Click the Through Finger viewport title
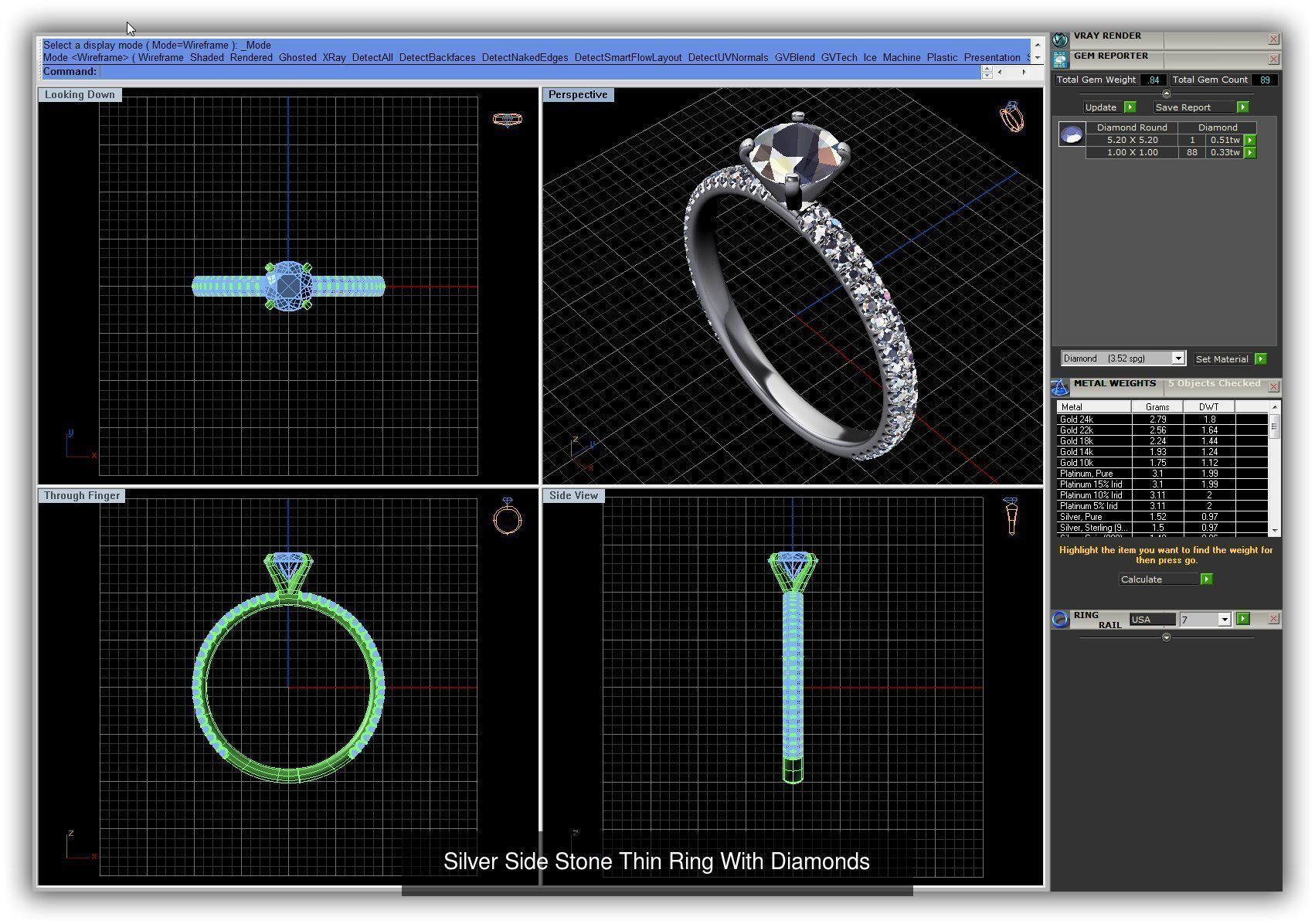This screenshot has height=924, width=1315. coord(82,495)
